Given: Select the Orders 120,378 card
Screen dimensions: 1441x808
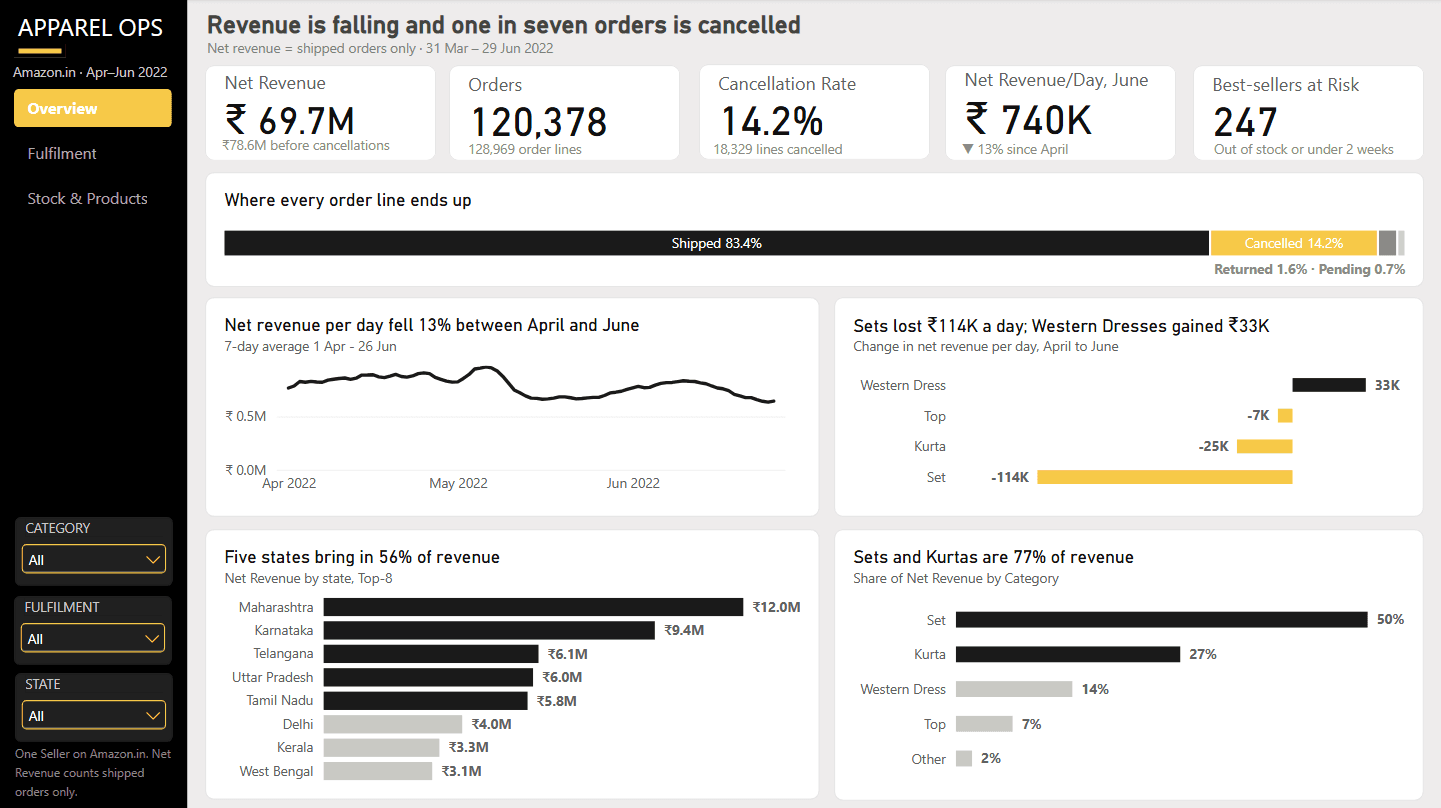Looking at the screenshot, I should 565,113.
